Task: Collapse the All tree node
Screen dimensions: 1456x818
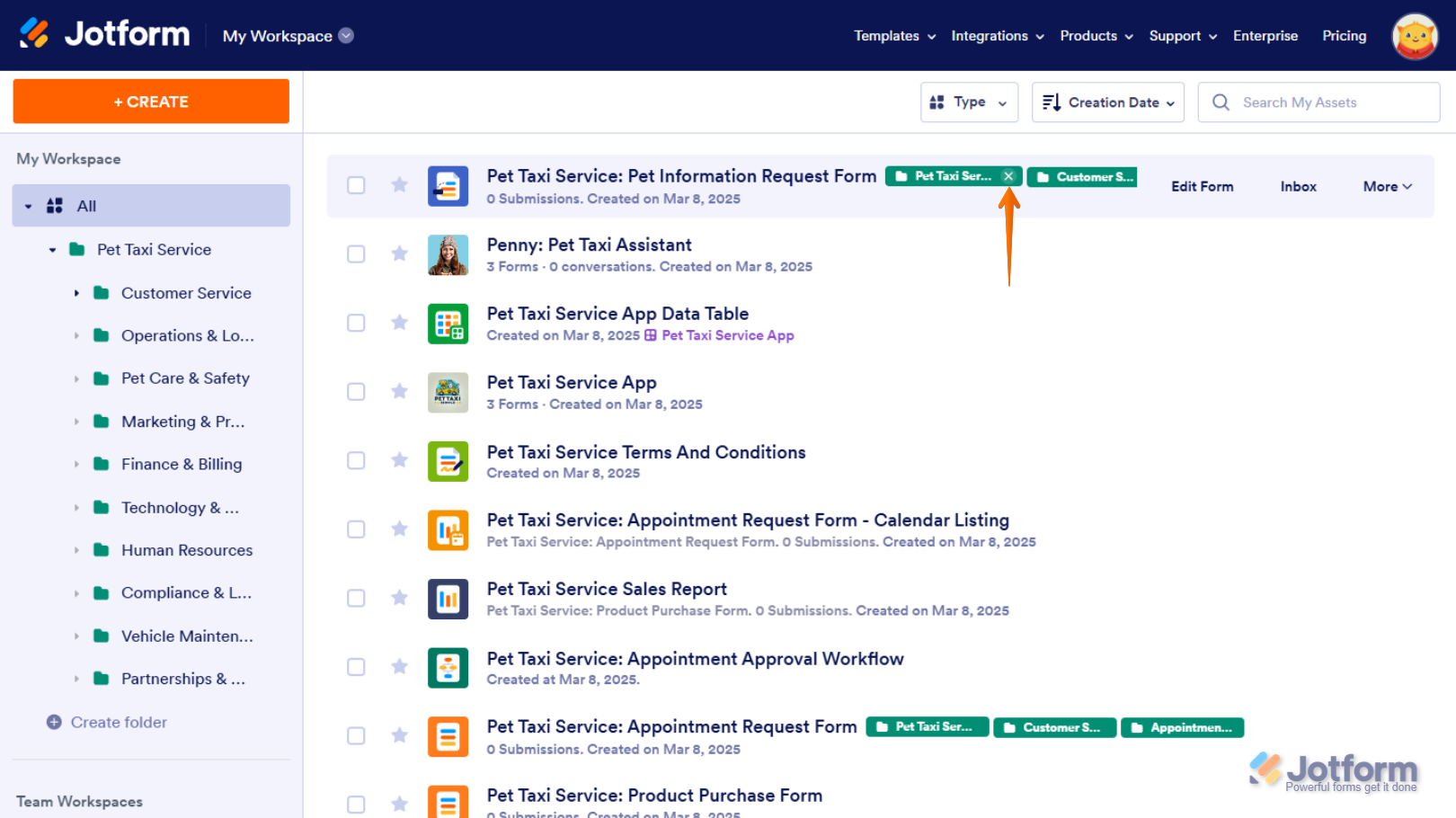Action: click(28, 207)
